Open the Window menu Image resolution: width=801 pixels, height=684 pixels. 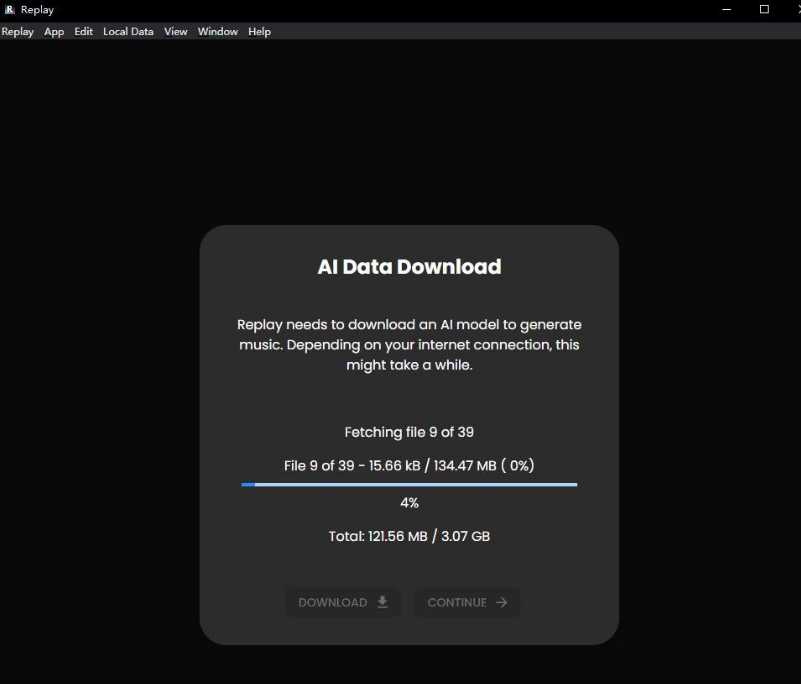(217, 32)
